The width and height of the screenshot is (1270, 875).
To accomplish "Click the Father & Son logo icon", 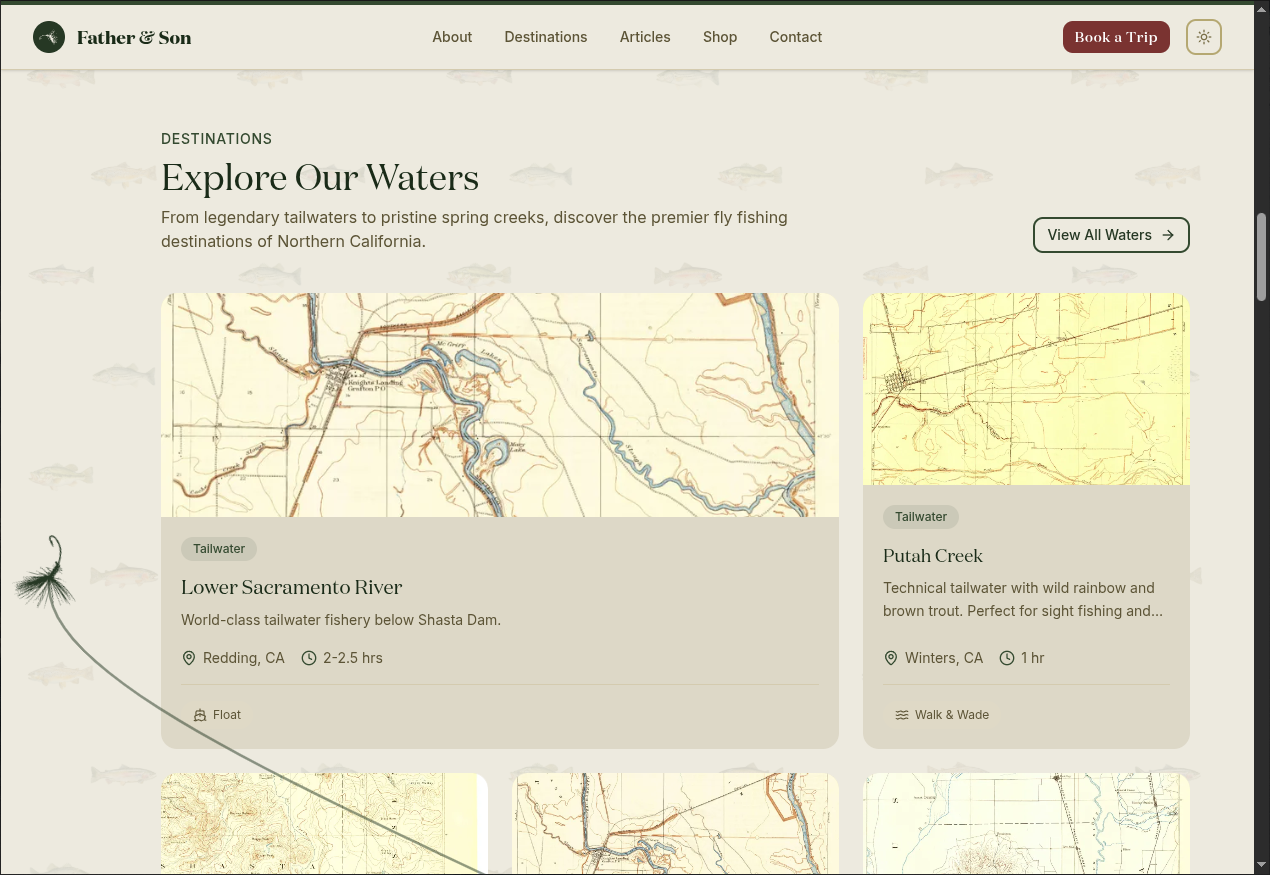I will coord(49,37).
